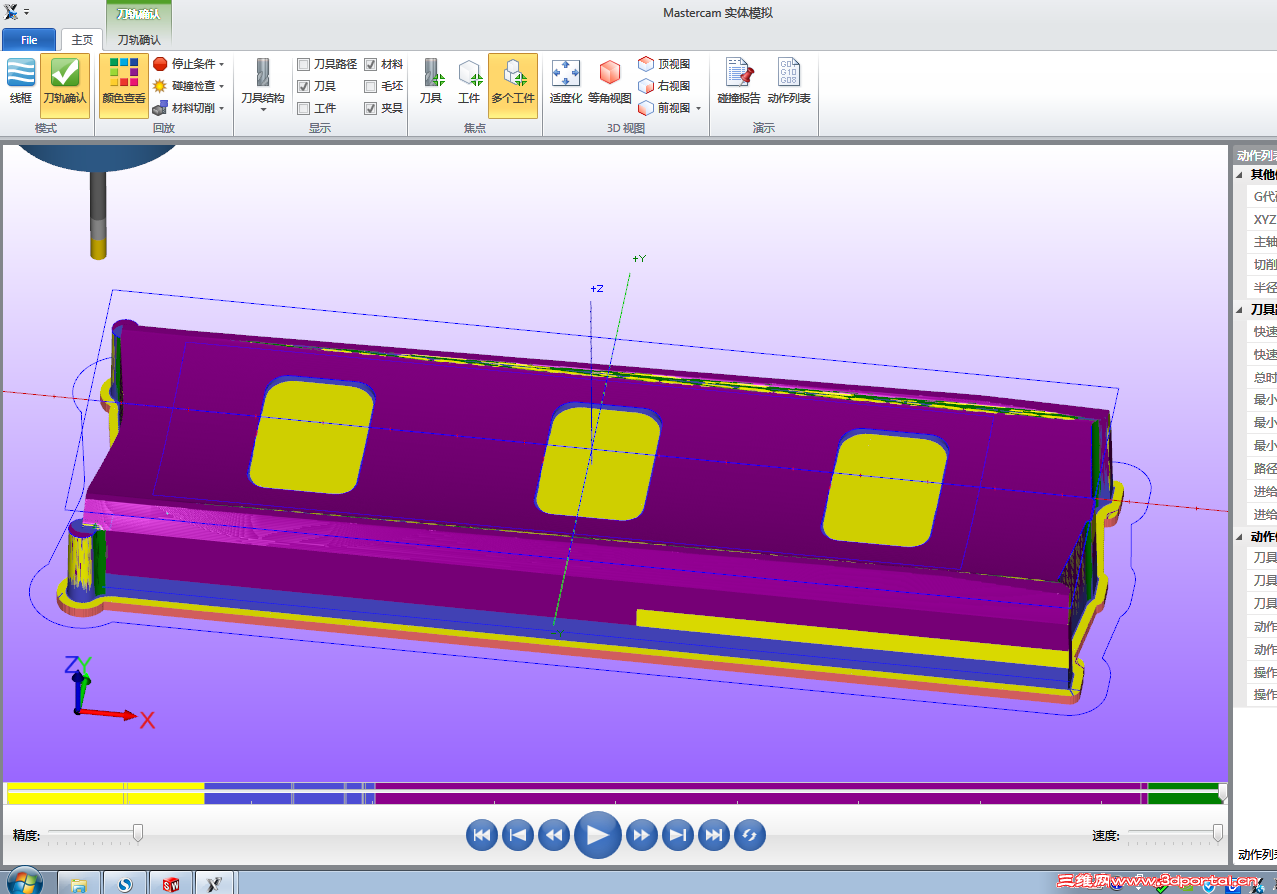Screen dimensions: 1277x894
Task: Play the toolpath simulation
Action: (x=598, y=835)
